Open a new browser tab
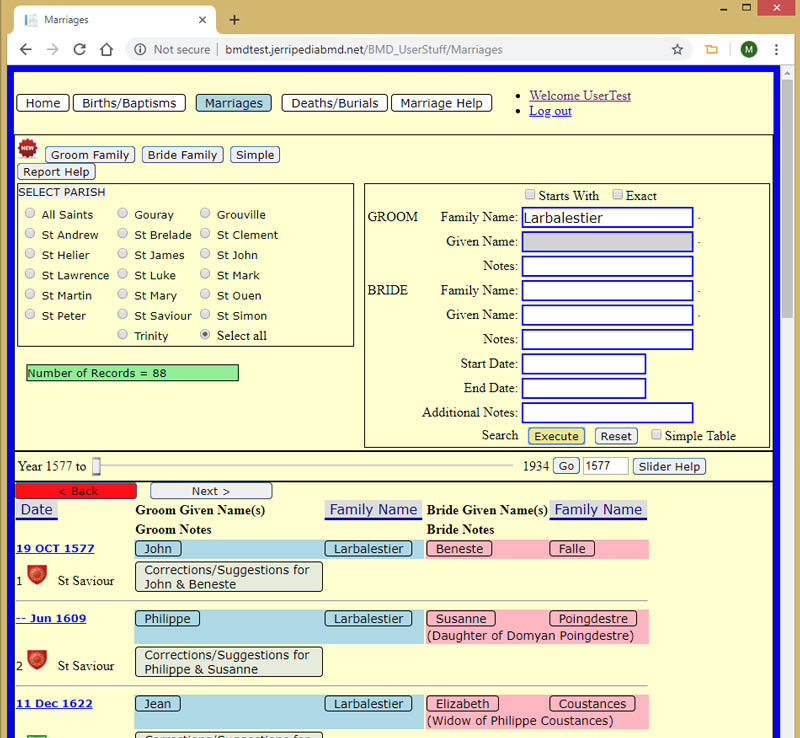Viewport: 800px width, 738px height. [x=234, y=20]
